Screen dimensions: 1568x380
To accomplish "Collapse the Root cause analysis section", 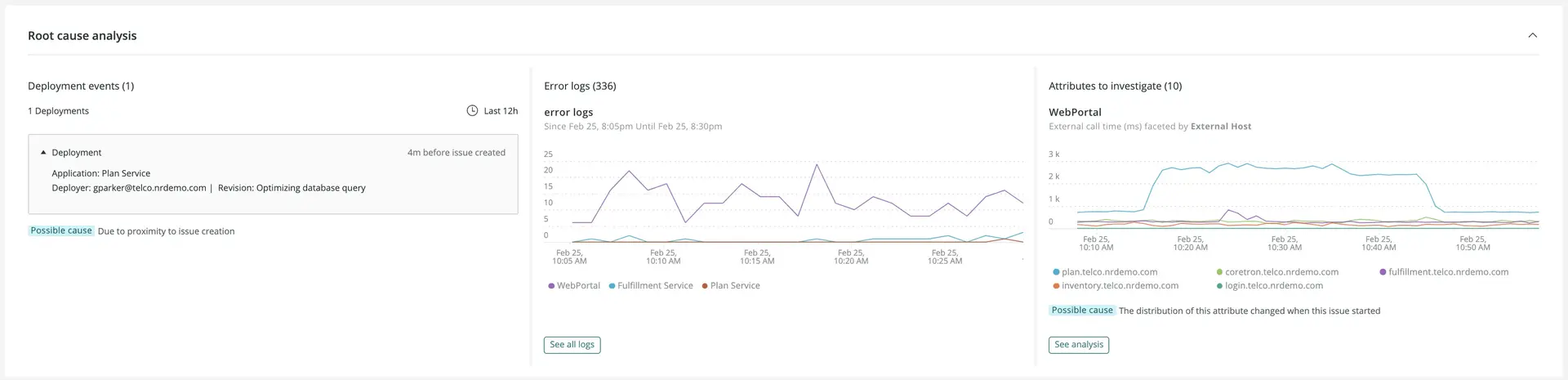I will (1532, 35).
